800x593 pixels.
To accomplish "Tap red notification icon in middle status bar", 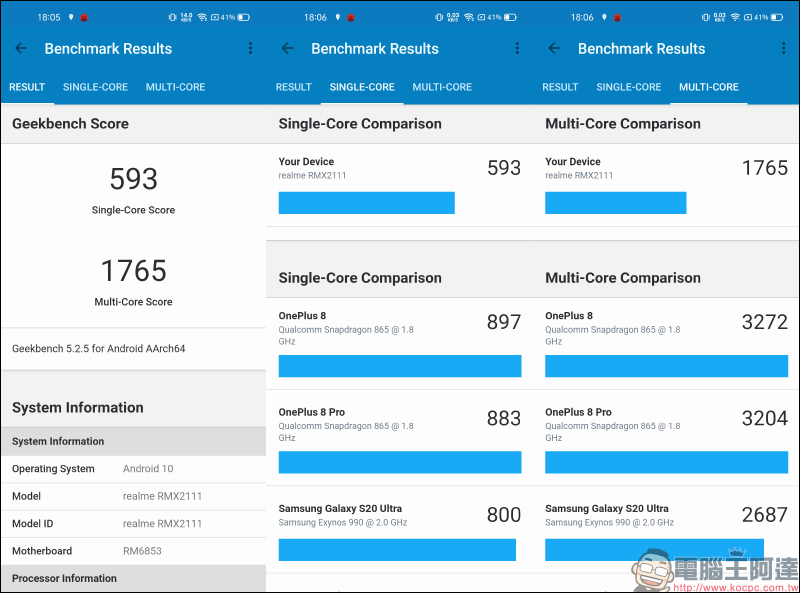I will 351,17.
